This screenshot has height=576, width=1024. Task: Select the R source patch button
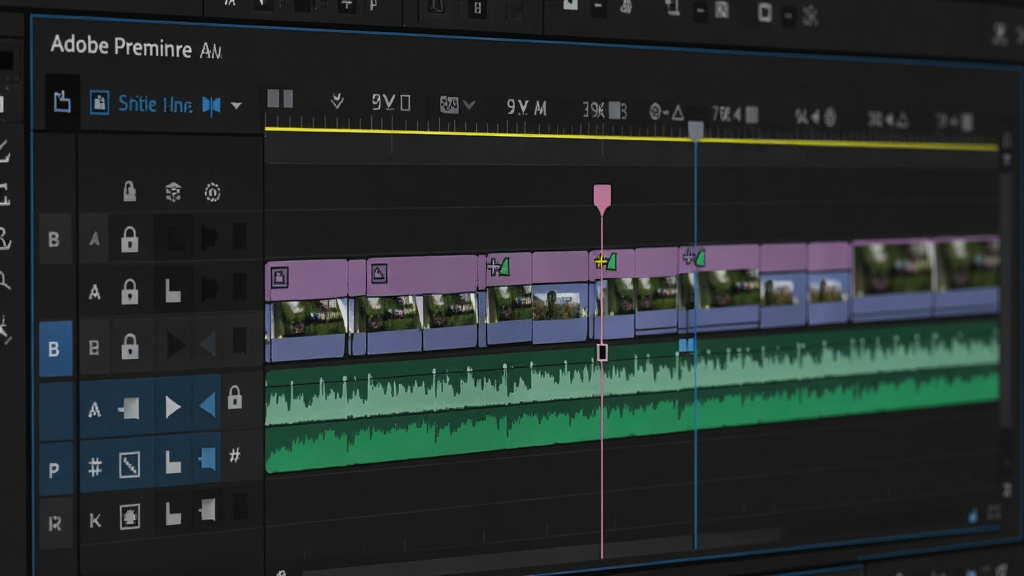[56, 524]
